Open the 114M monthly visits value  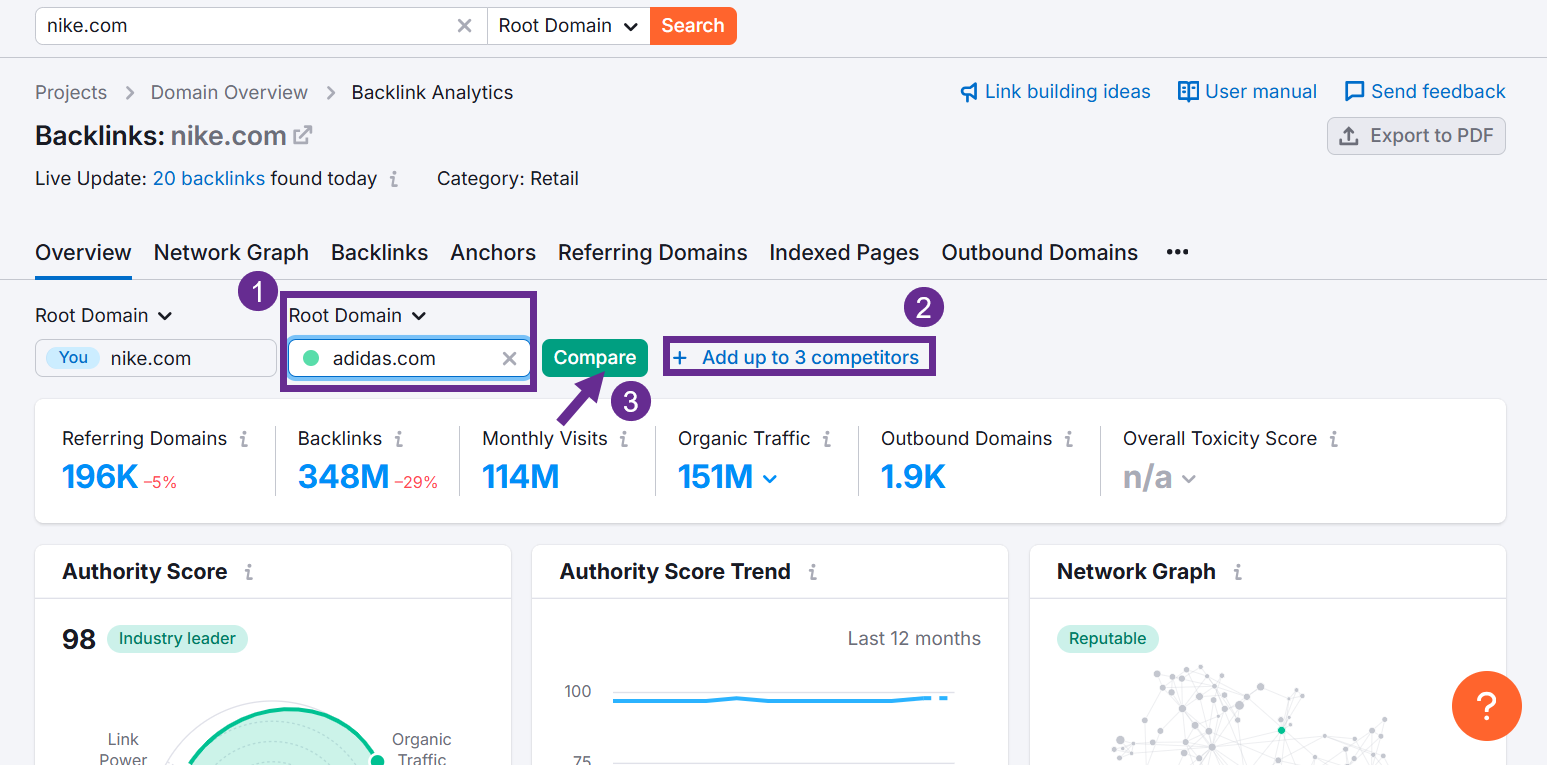point(520,477)
